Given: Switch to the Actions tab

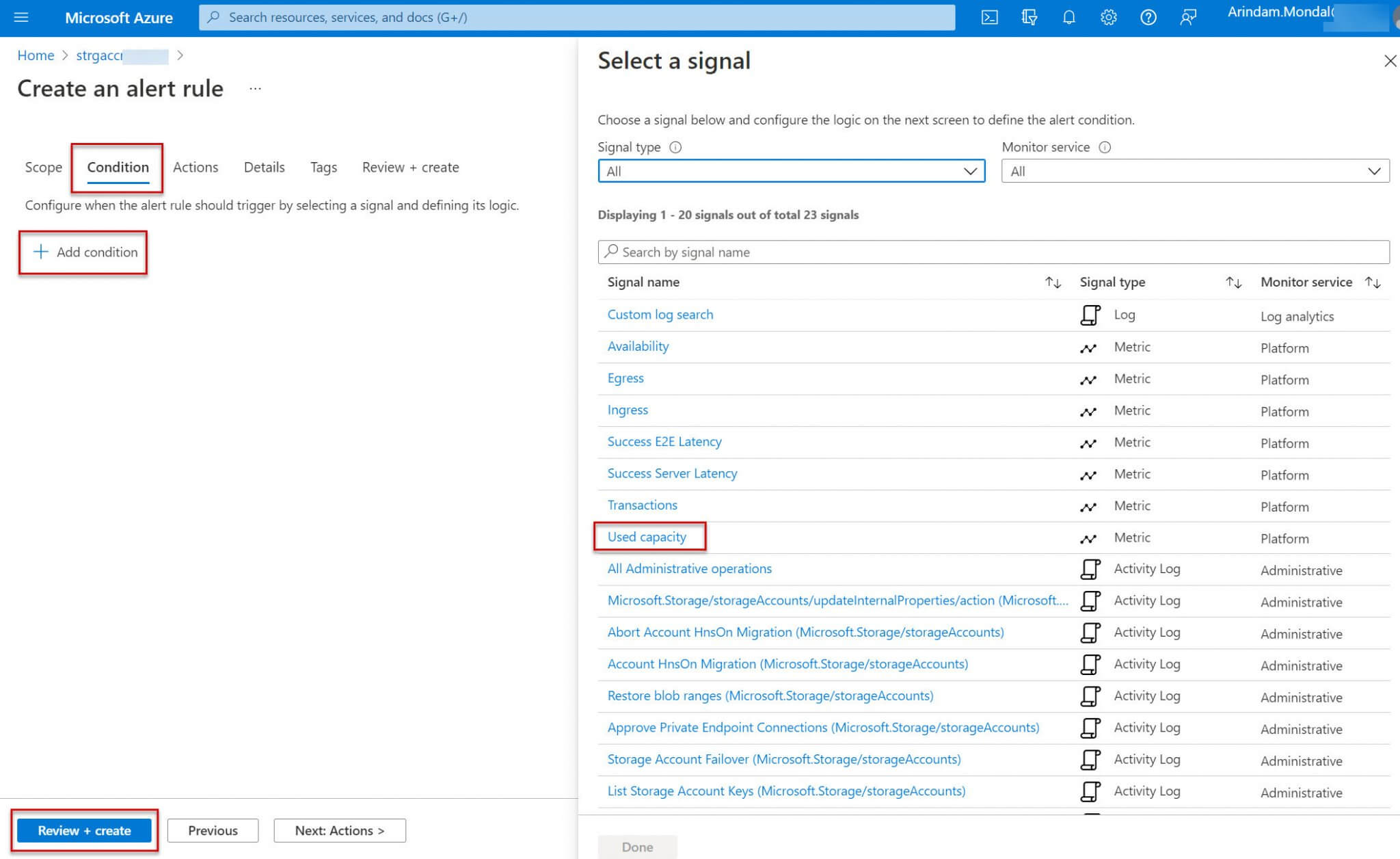Looking at the screenshot, I should [x=196, y=168].
